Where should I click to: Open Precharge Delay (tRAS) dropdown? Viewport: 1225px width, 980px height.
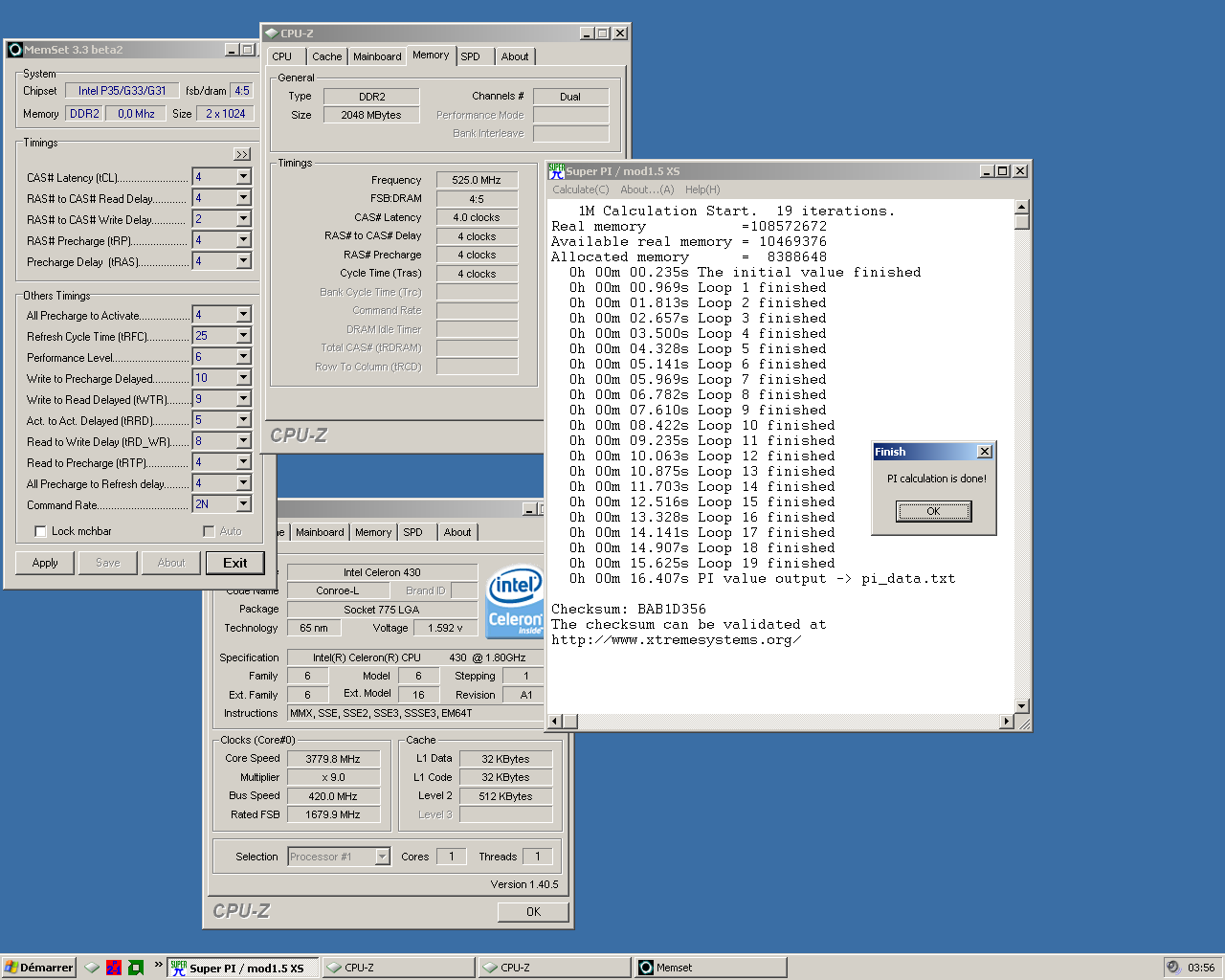(x=243, y=261)
